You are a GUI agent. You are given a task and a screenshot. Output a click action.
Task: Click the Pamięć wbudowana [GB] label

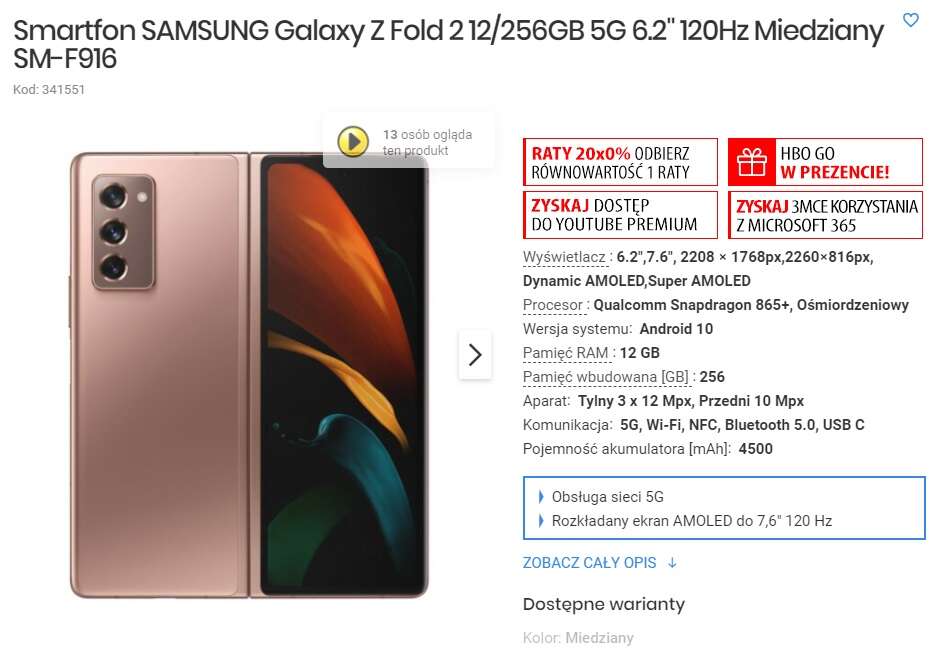coord(605,377)
